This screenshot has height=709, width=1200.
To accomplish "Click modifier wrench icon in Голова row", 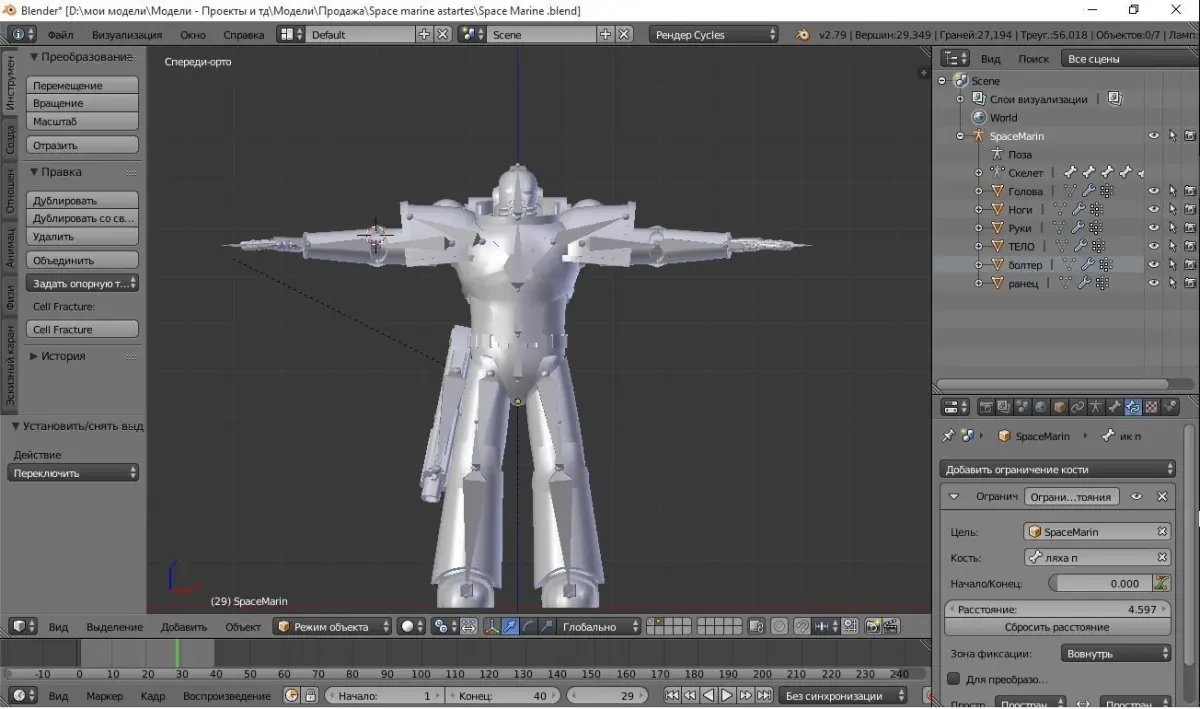I will (1089, 191).
